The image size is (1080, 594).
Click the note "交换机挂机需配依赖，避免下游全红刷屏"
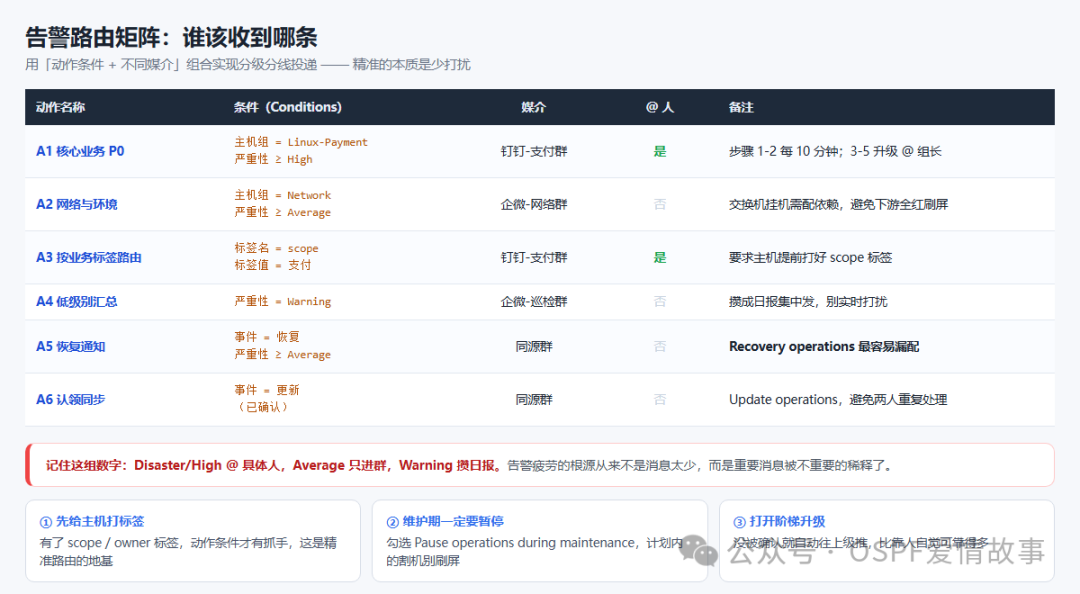(838, 205)
